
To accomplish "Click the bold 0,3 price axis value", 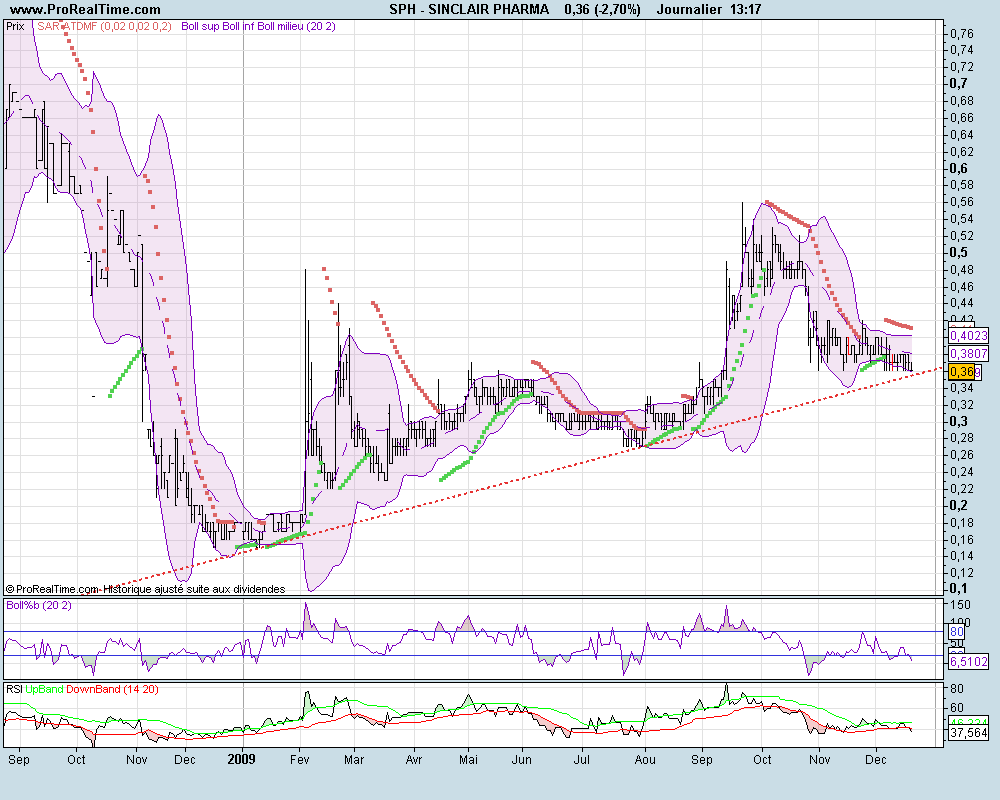I will [x=959, y=421].
